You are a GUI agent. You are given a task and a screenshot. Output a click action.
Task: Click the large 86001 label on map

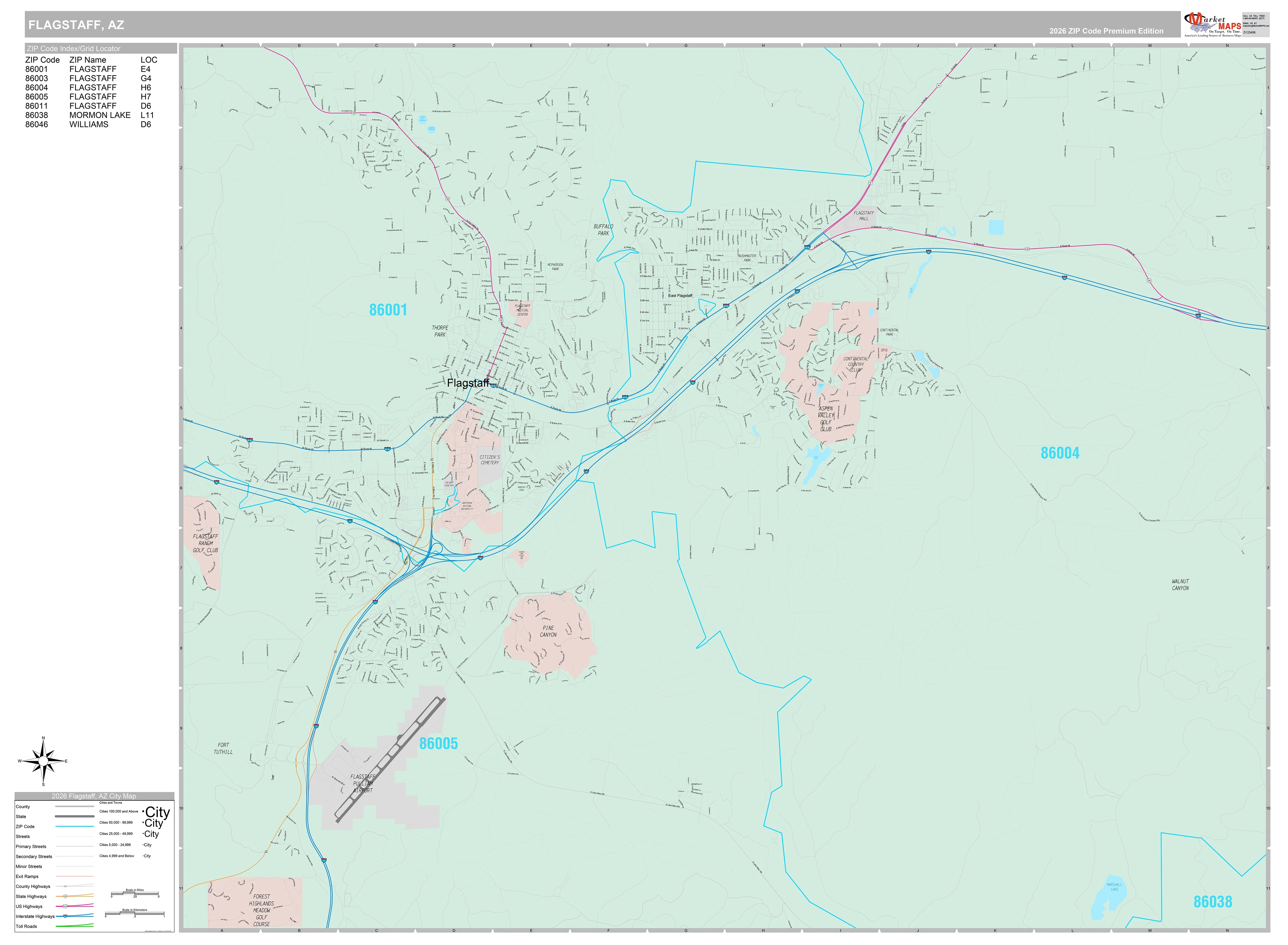(388, 310)
